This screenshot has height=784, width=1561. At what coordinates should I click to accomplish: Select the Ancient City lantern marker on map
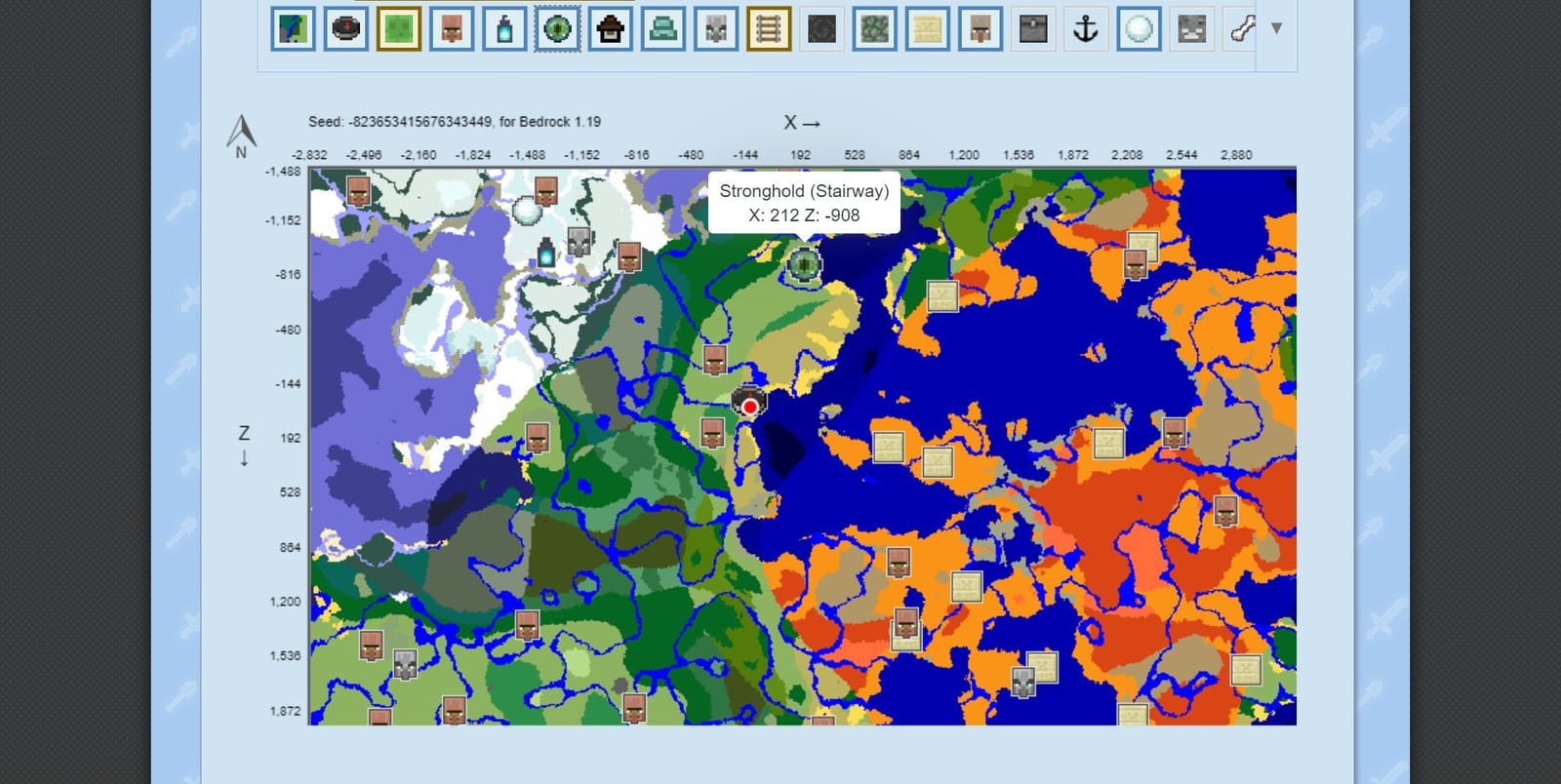(x=546, y=252)
